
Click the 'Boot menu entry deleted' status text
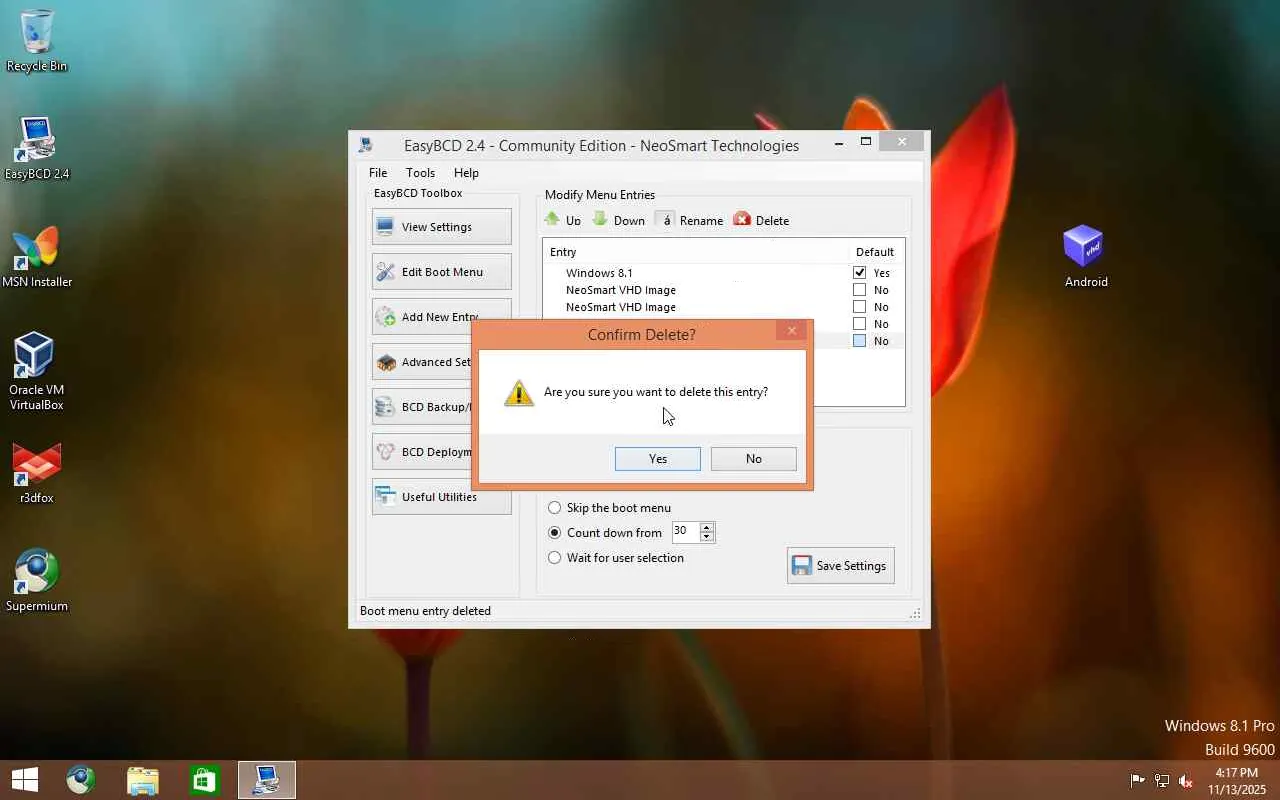pos(425,611)
